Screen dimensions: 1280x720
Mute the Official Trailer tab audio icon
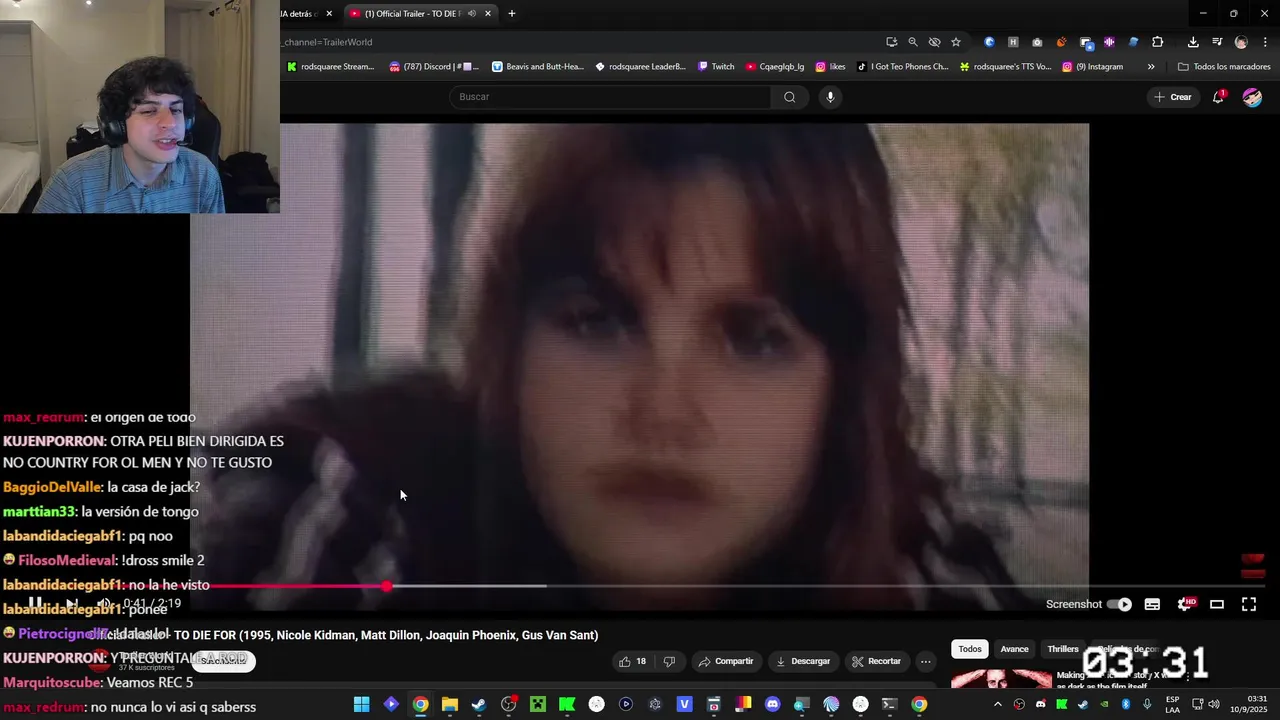tap(471, 13)
